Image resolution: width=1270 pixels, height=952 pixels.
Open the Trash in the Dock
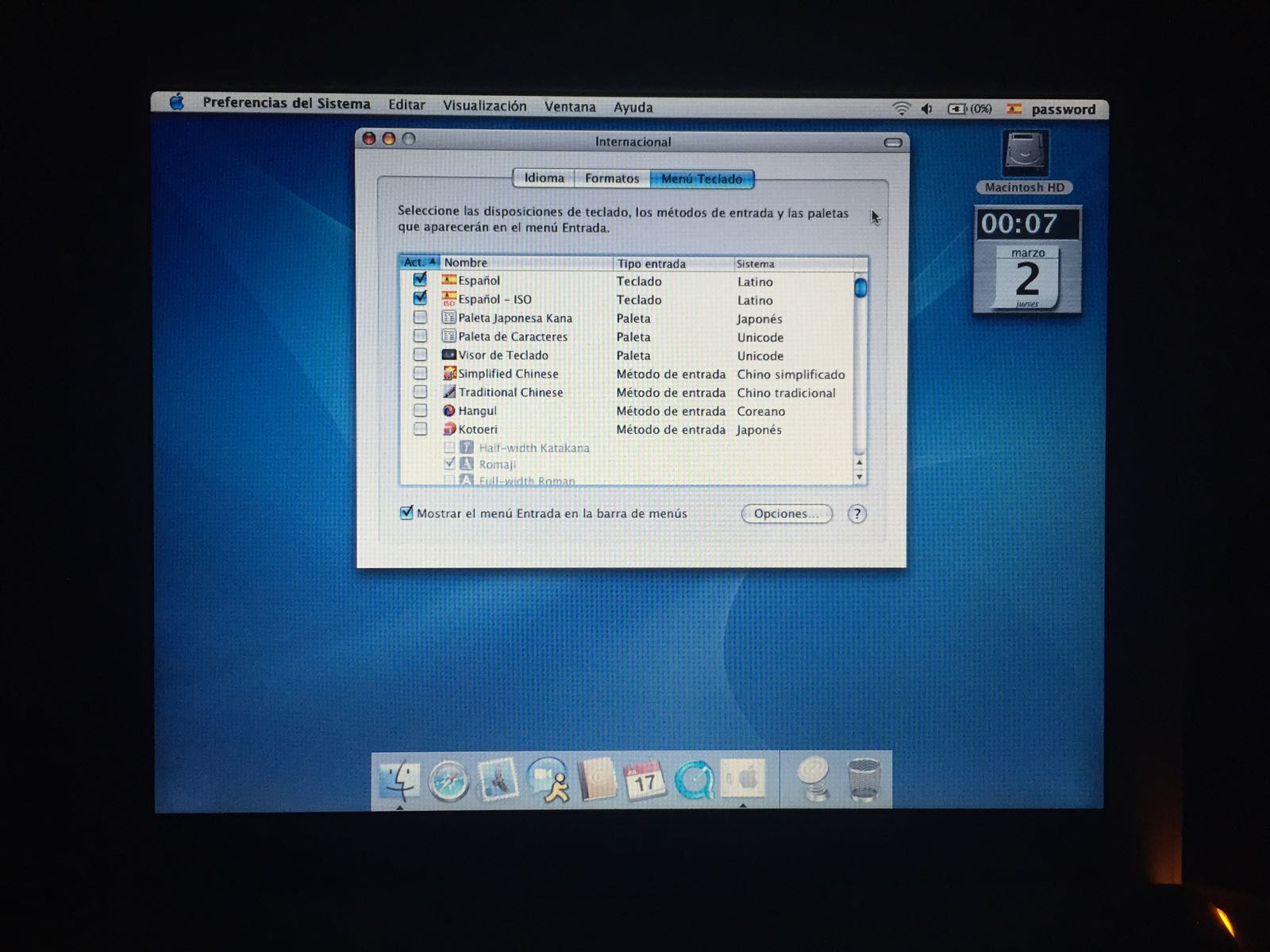click(864, 781)
